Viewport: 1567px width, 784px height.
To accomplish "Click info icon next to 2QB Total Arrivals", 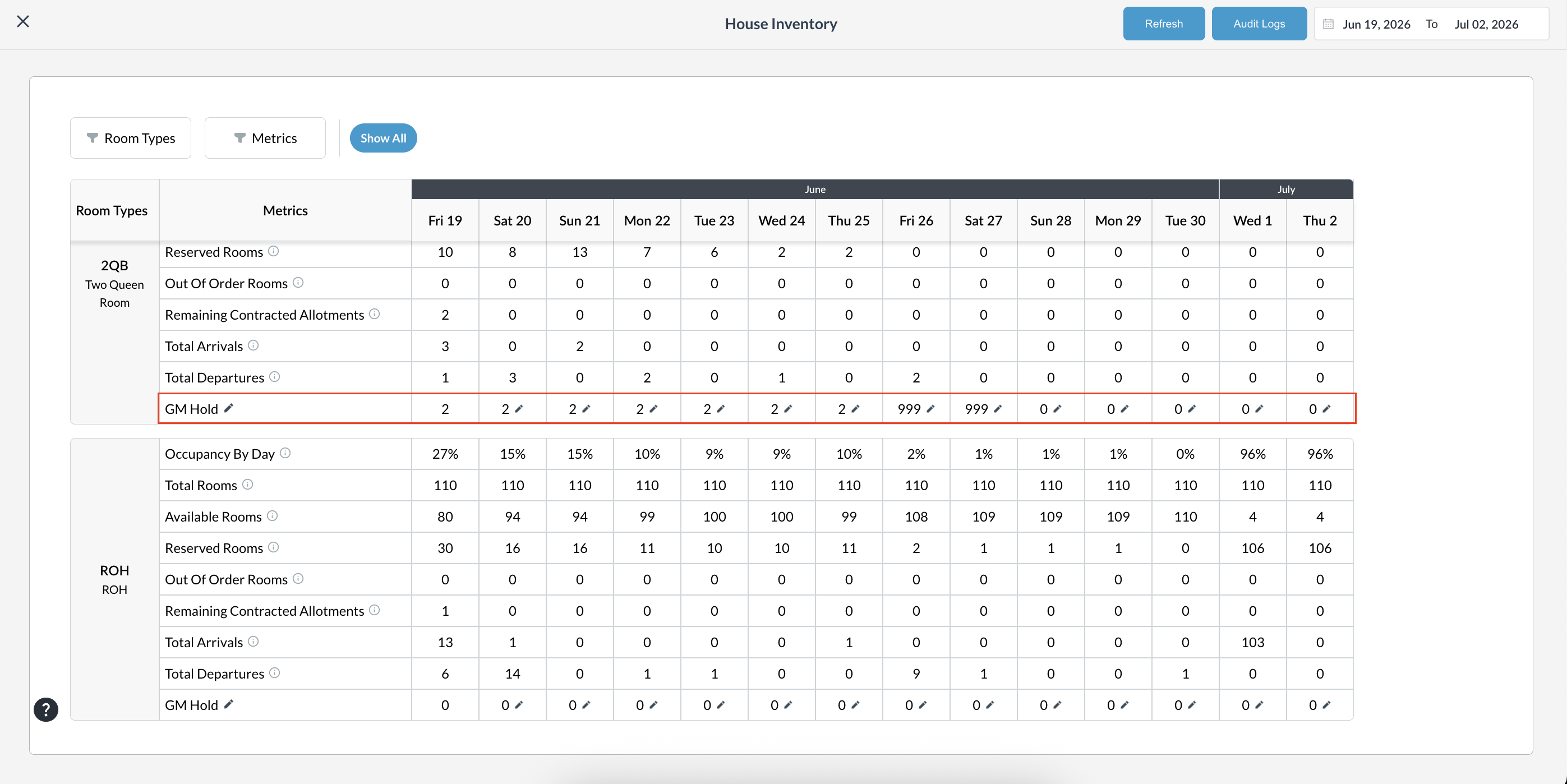I will (x=254, y=345).
